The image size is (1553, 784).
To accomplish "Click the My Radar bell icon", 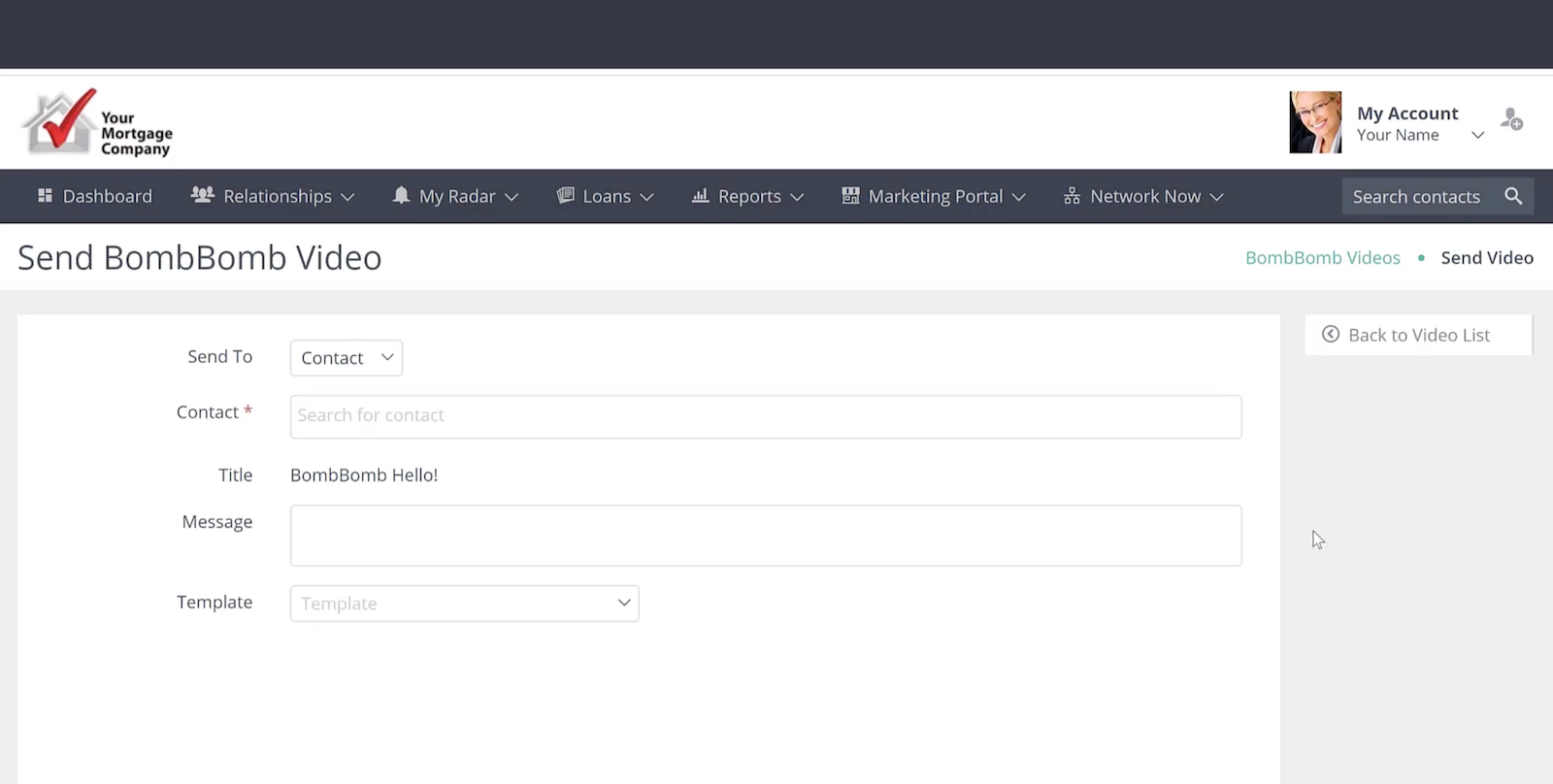I will 401,195.
